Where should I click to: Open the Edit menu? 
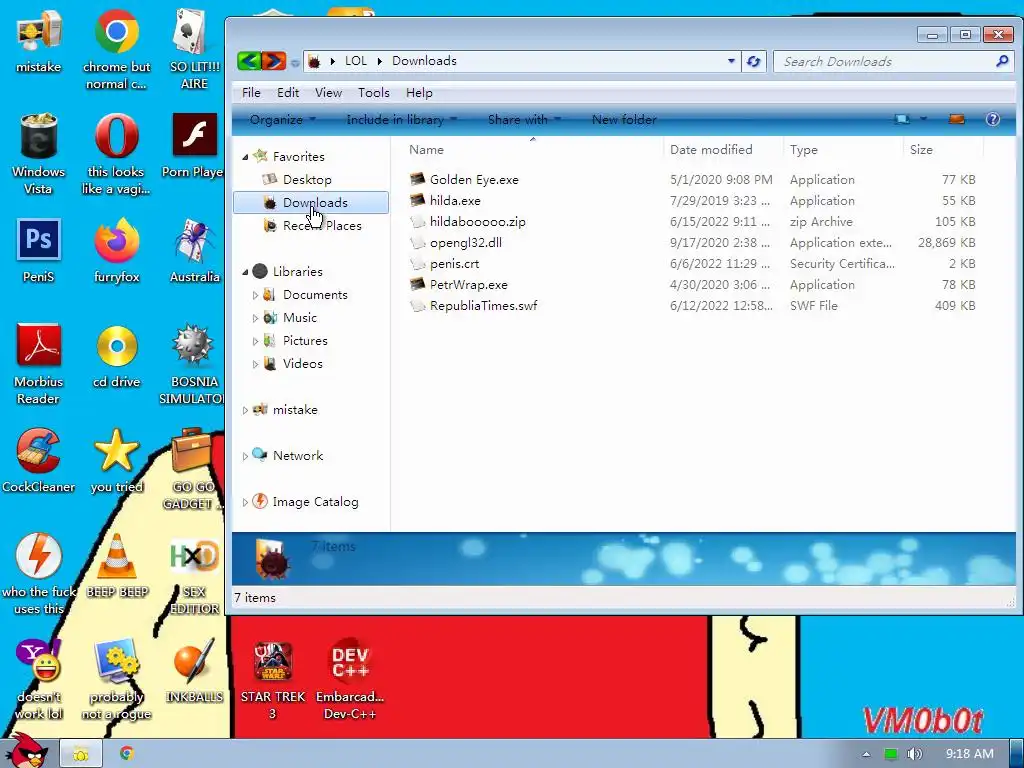coord(288,93)
